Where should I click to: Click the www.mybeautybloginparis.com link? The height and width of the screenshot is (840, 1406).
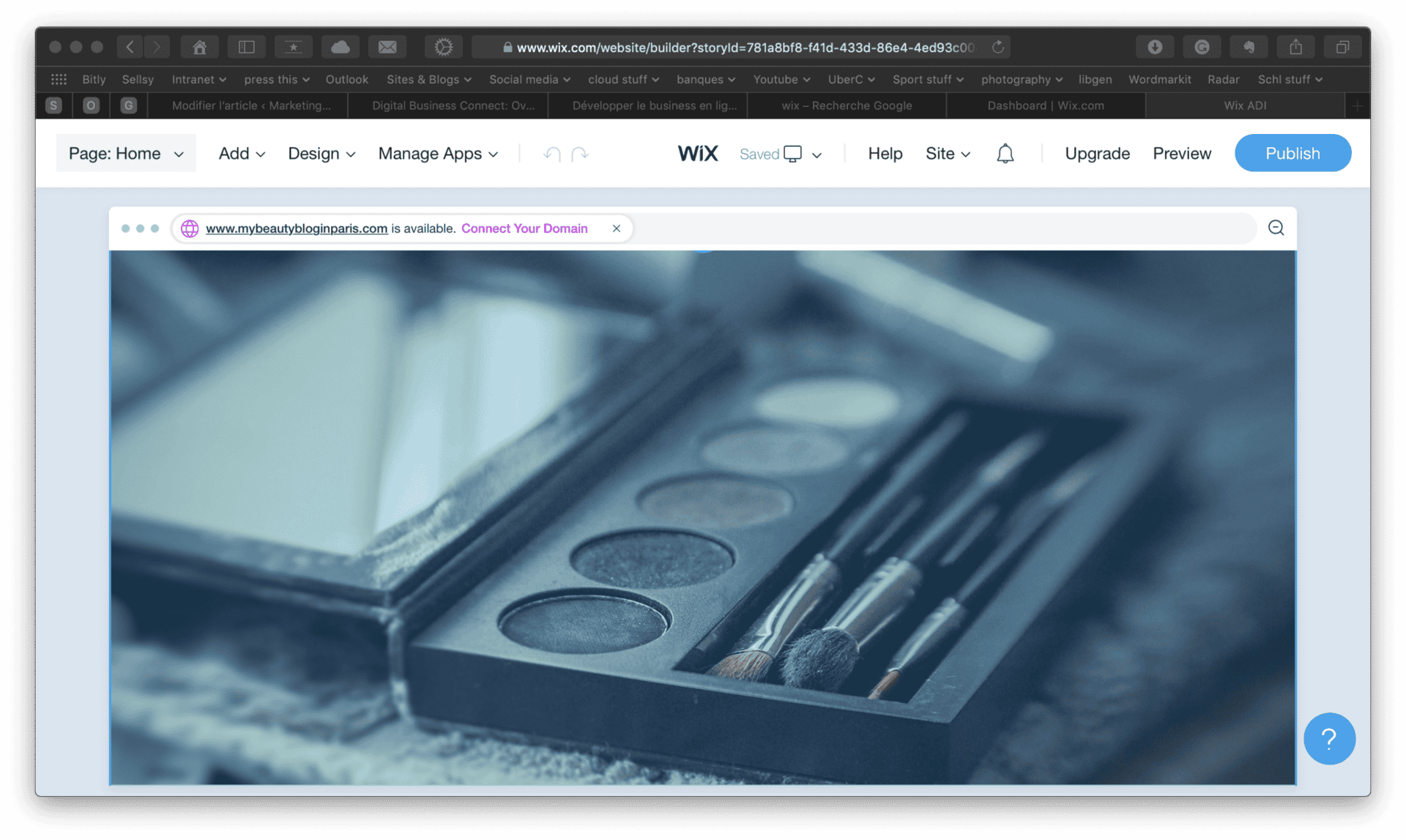297,228
